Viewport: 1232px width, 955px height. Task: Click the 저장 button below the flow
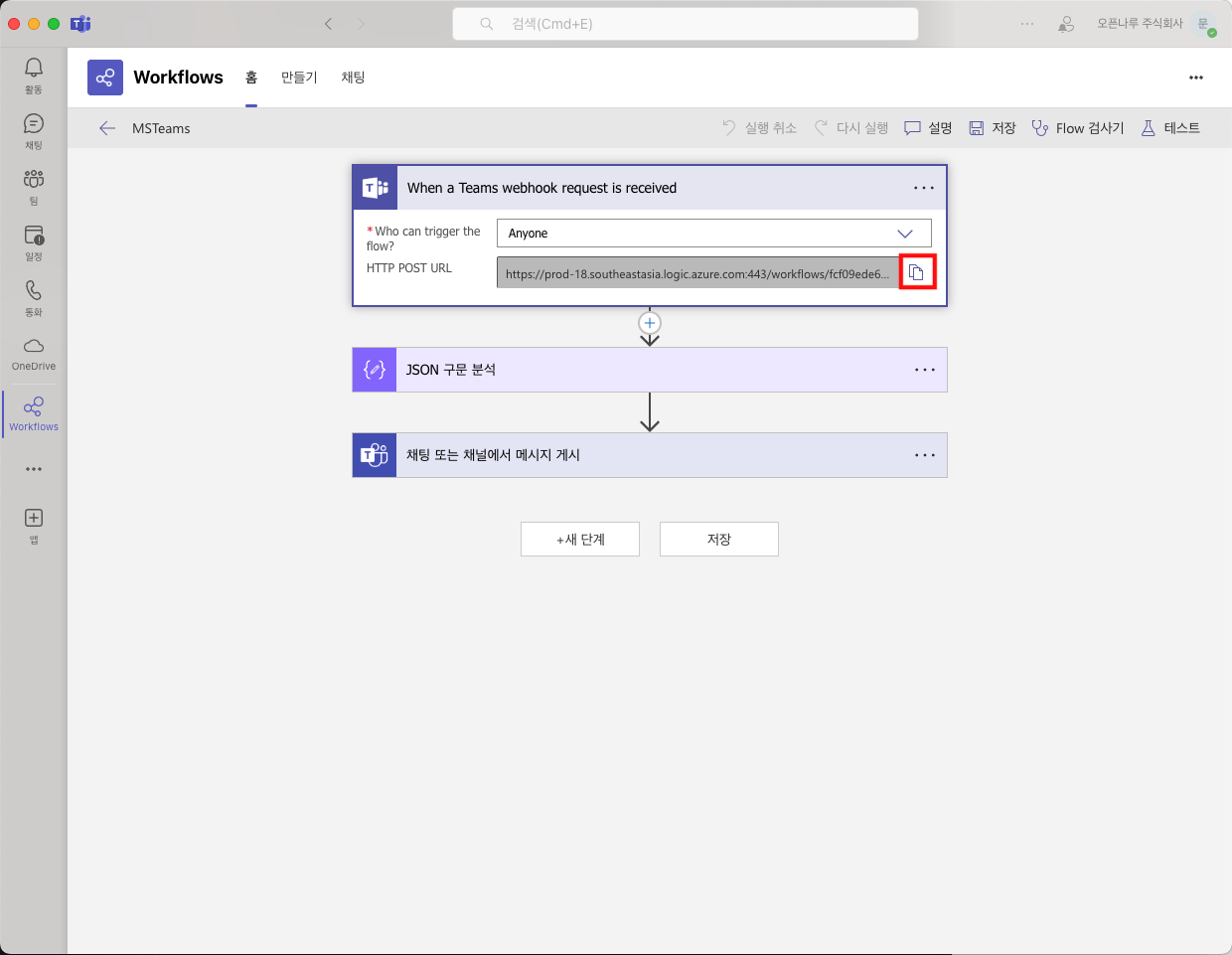[718, 540]
